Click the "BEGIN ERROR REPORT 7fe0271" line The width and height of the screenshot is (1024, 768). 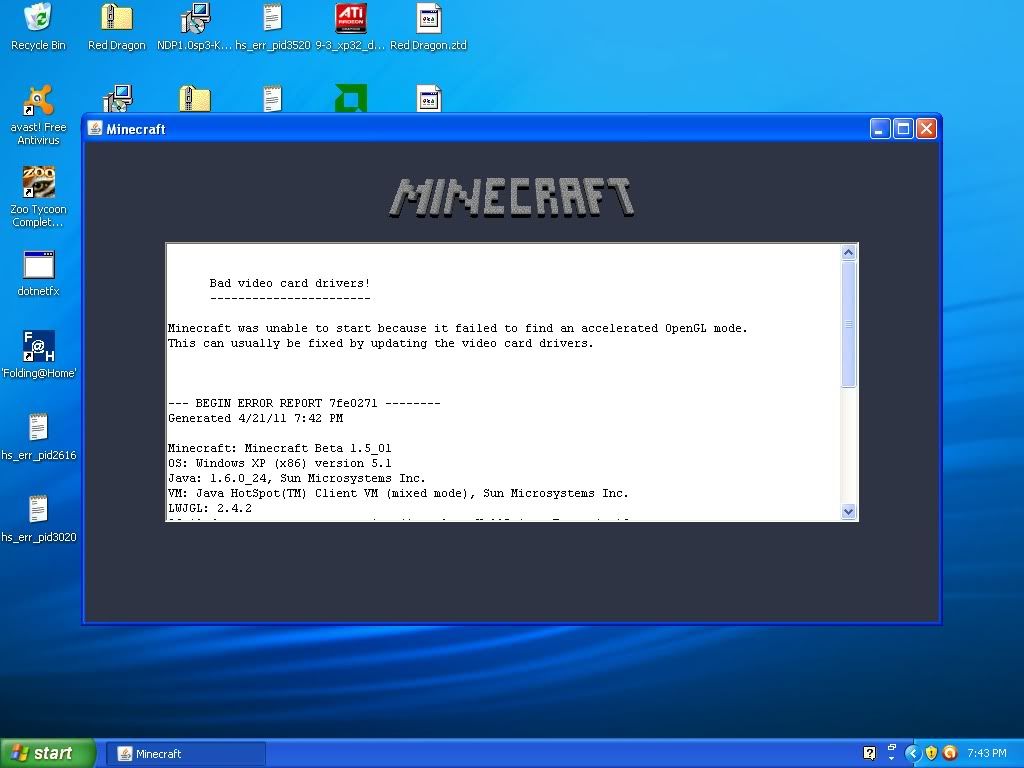(x=304, y=403)
